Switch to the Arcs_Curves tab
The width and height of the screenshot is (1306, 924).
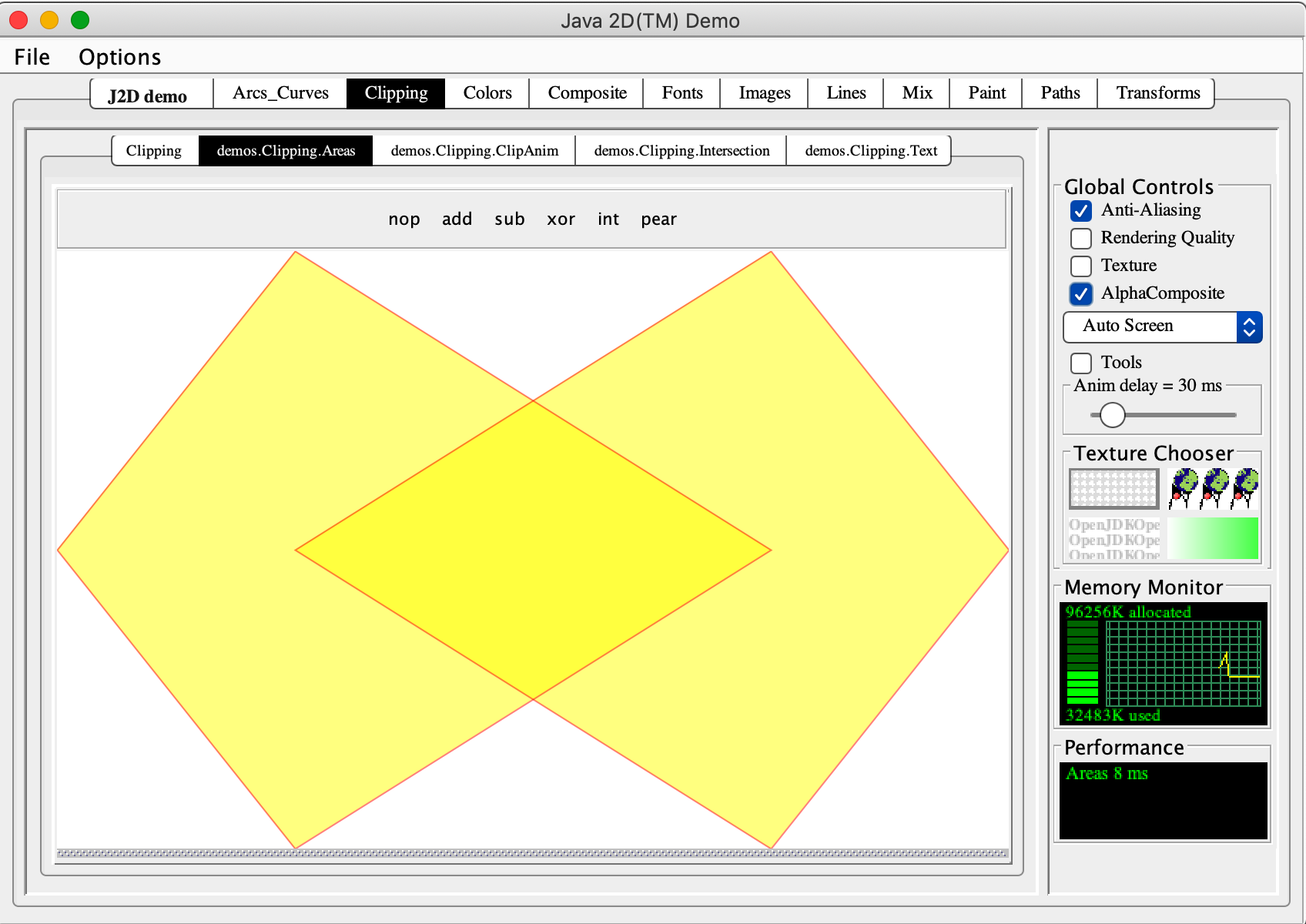[x=280, y=93]
